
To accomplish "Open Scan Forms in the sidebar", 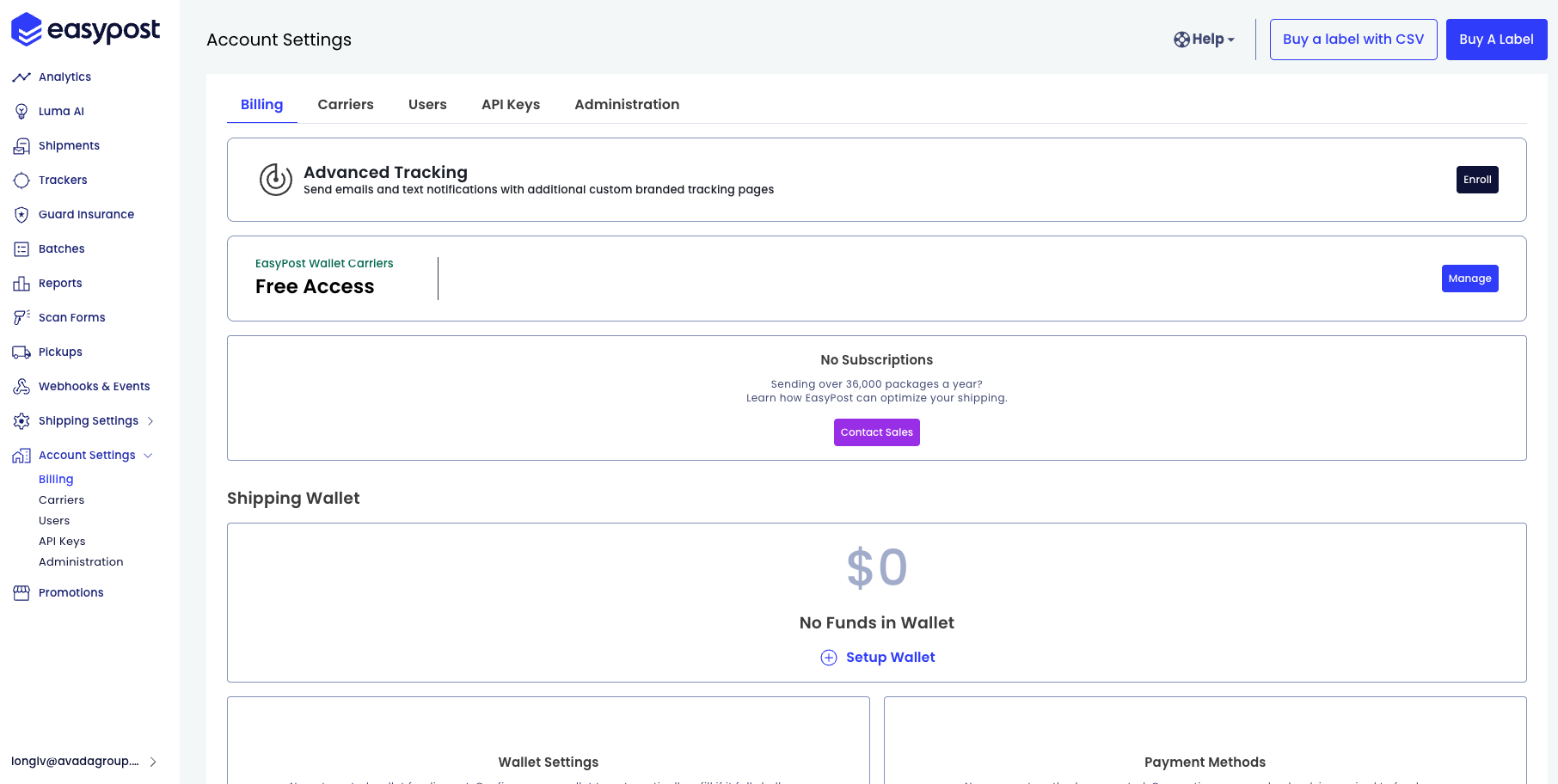I will pyautogui.click(x=72, y=318).
